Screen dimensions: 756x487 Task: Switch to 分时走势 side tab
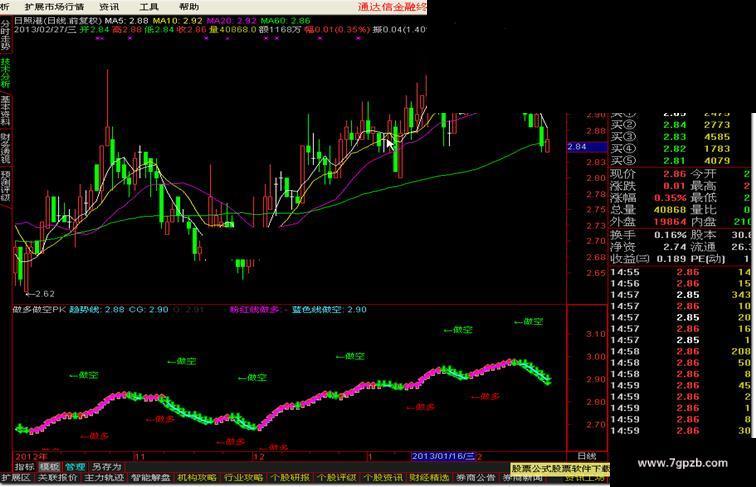click(5, 35)
